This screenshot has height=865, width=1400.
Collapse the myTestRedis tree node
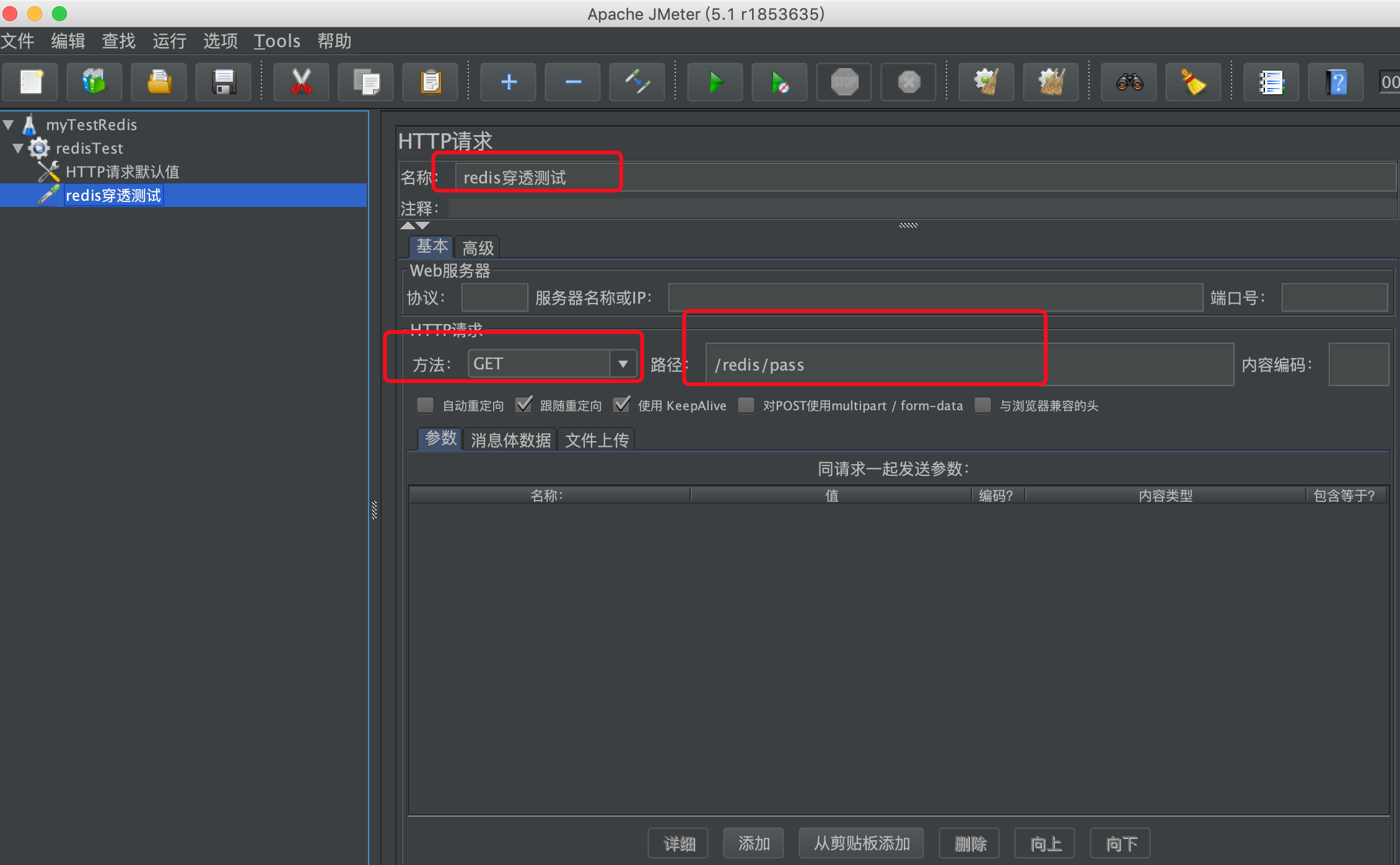[9, 125]
